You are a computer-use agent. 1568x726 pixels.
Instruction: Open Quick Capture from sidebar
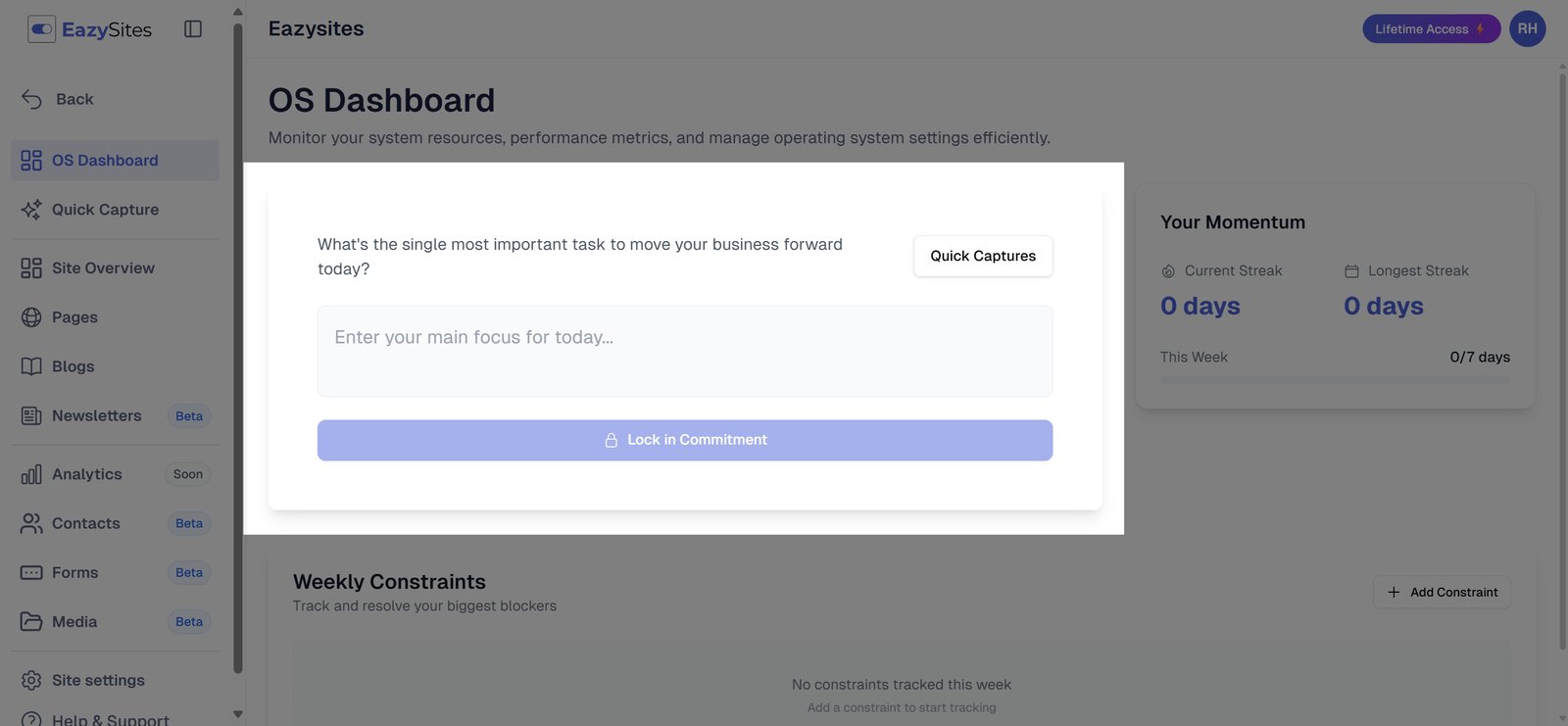click(x=105, y=210)
